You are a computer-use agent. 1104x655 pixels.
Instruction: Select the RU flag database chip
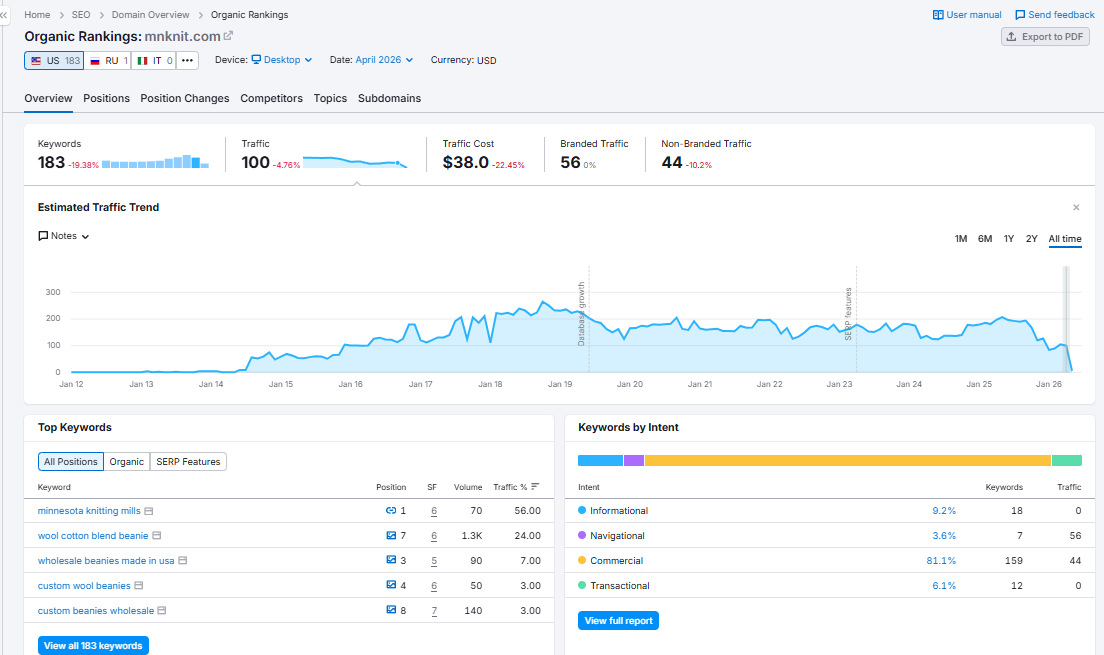tap(108, 61)
